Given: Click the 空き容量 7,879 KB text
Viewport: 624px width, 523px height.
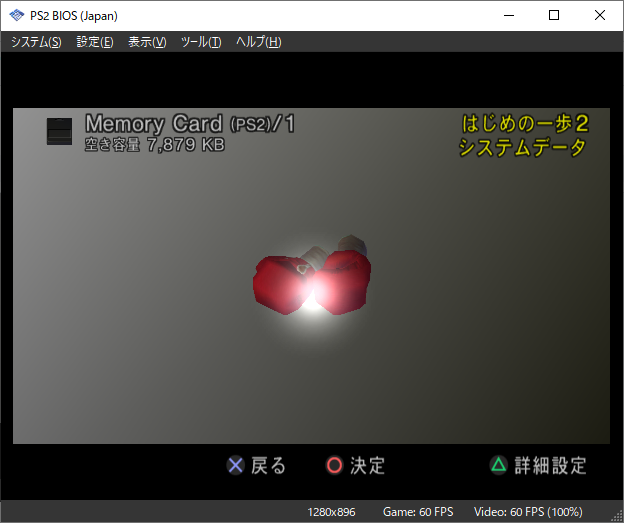Looking at the screenshot, I should coord(154,144).
